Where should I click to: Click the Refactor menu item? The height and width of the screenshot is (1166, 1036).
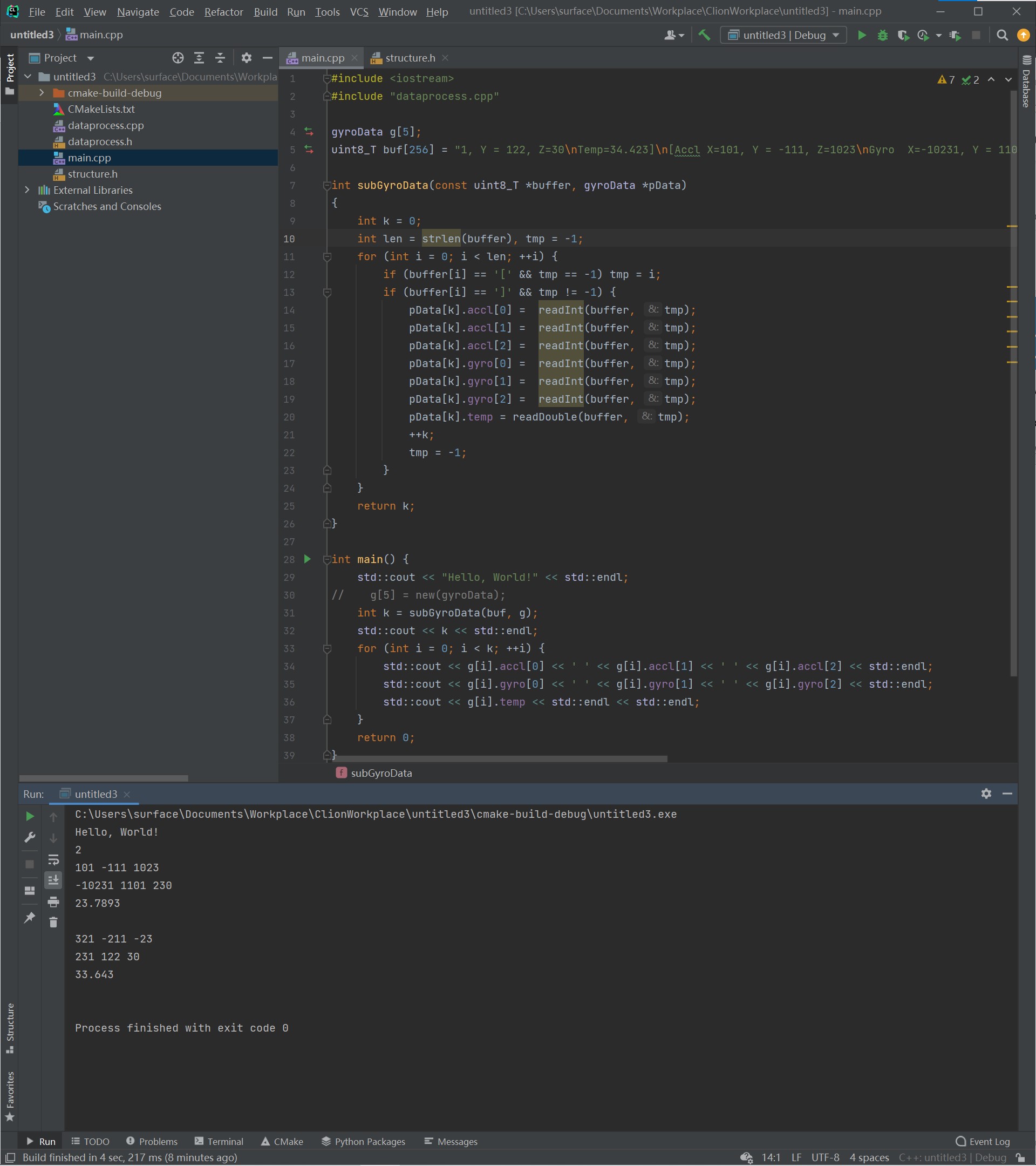223,11
